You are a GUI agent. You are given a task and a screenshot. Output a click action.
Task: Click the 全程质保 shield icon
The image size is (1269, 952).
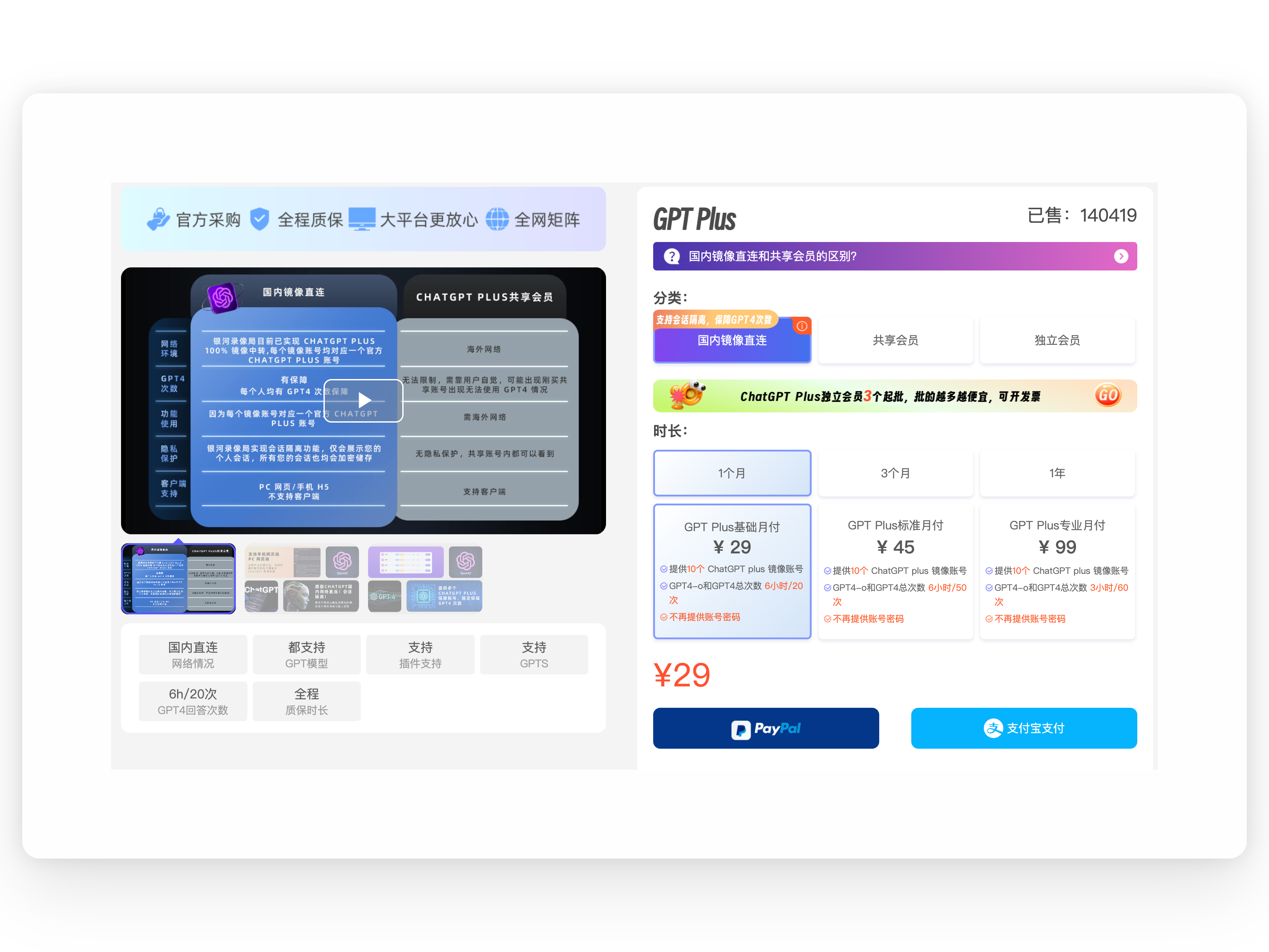pos(260,219)
